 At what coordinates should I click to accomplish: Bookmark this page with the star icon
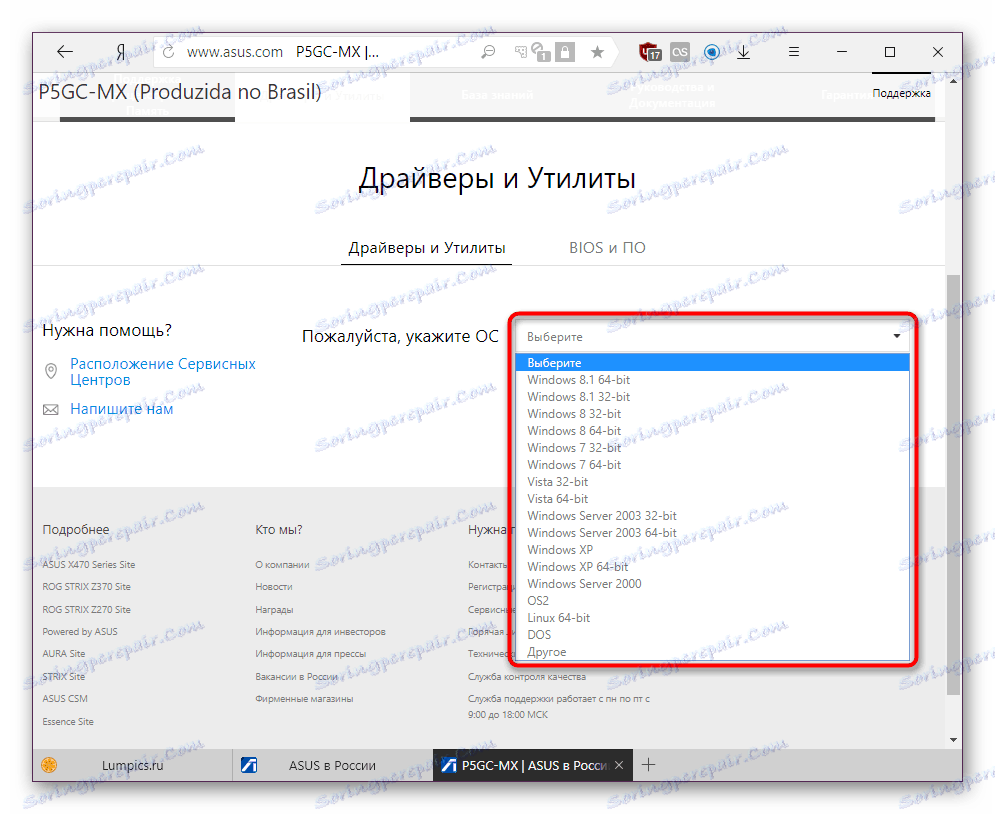[x=597, y=52]
